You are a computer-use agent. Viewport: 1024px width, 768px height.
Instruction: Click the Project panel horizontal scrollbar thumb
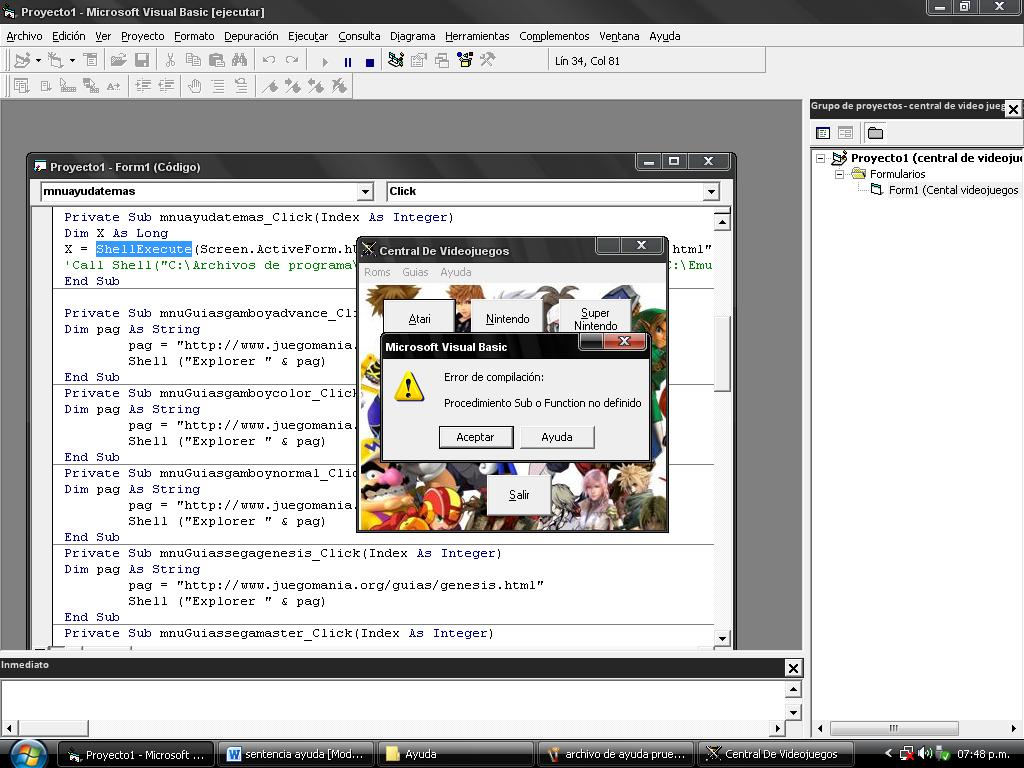click(x=893, y=728)
